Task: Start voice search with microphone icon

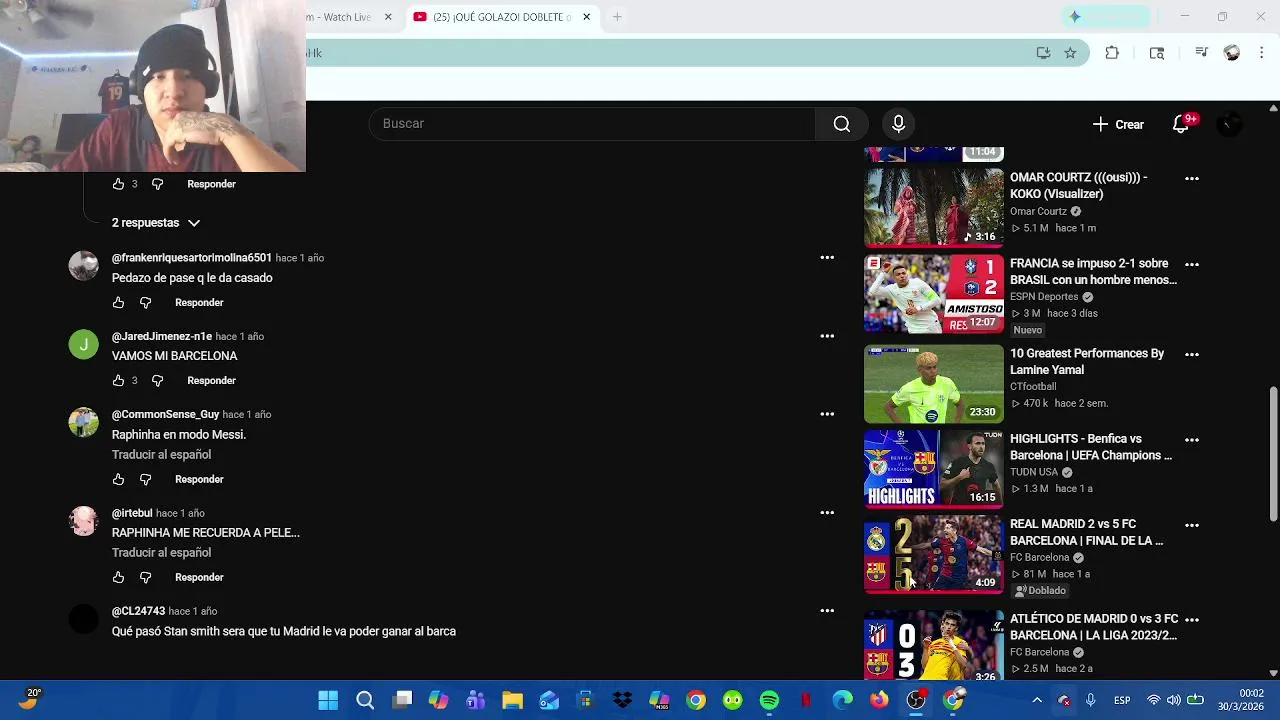Action: click(898, 124)
